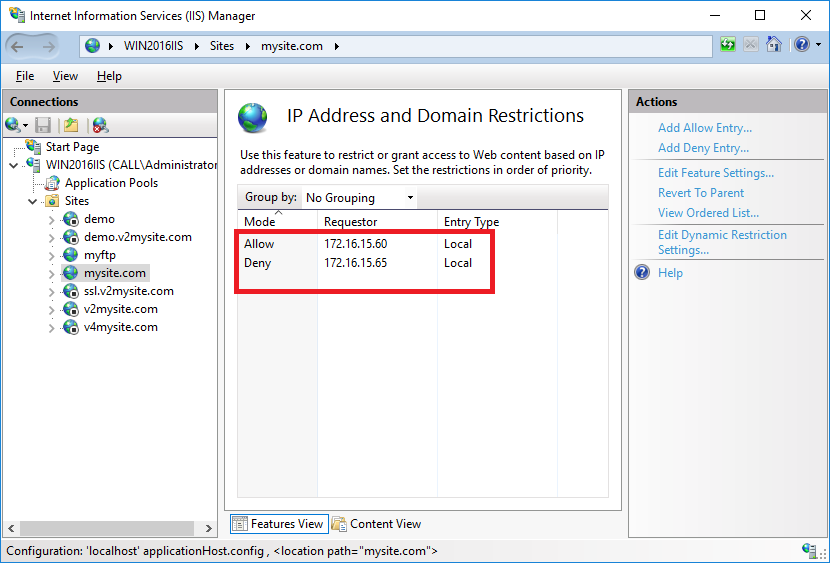This screenshot has height=563, width=830.
Task: Click Add Allow Entry link
Action: 705,128
